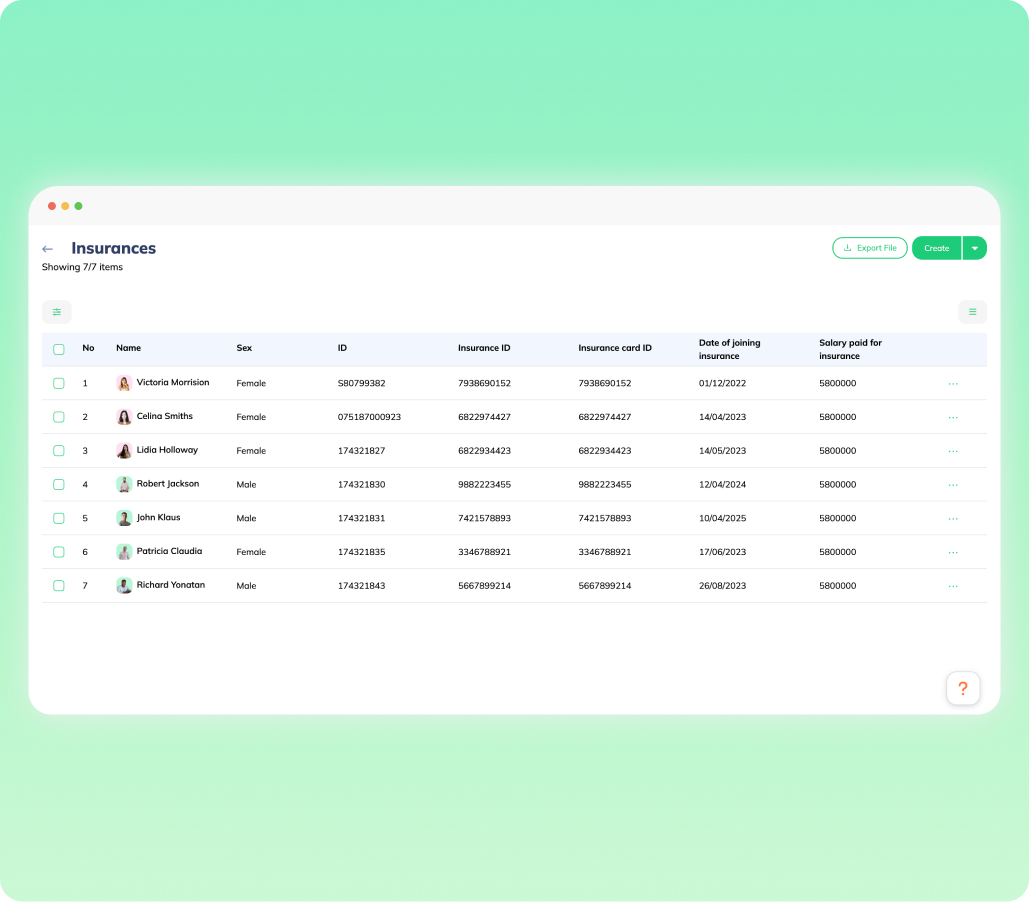Tick the checkbox for Patricia Claudia
The width and height of the screenshot is (1029, 902).
pos(59,552)
